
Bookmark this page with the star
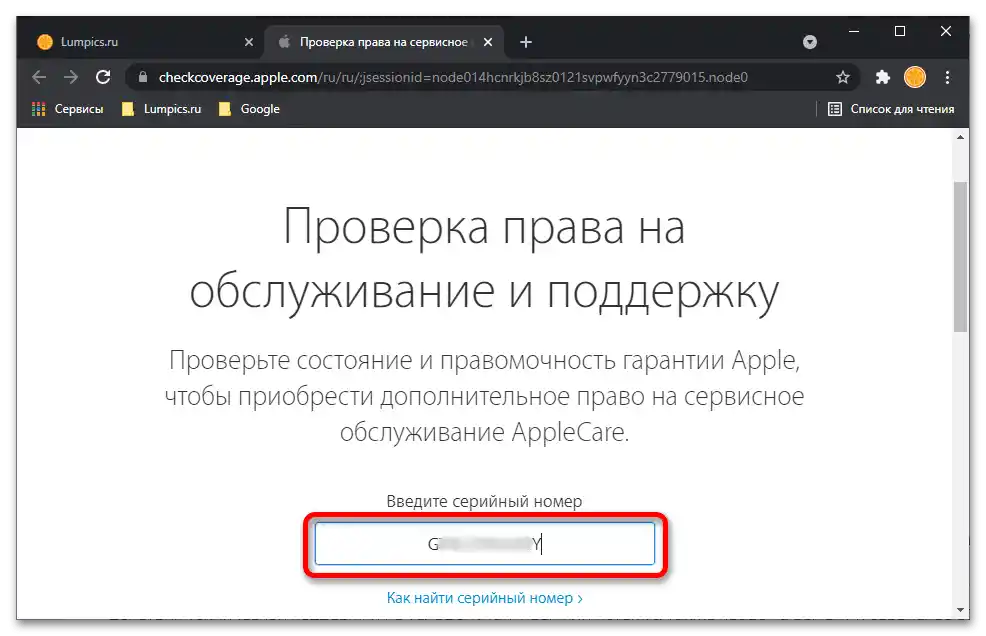843,77
